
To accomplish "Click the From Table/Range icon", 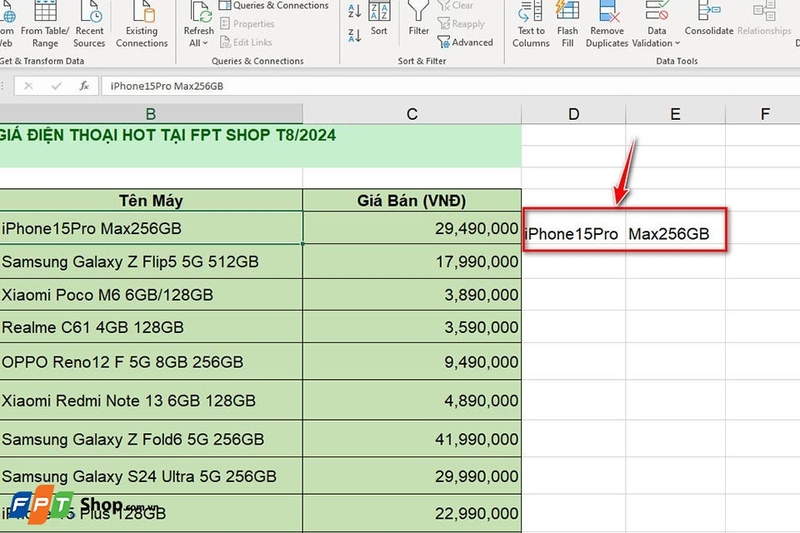I will pos(45,10).
